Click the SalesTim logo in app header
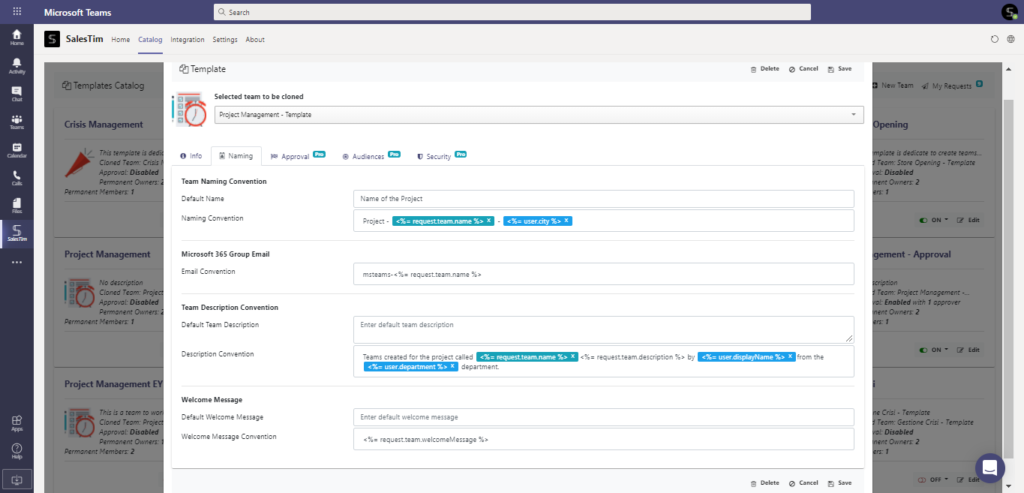Image resolution: width=1024 pixels, height=493 pixels. click(52, 39)
